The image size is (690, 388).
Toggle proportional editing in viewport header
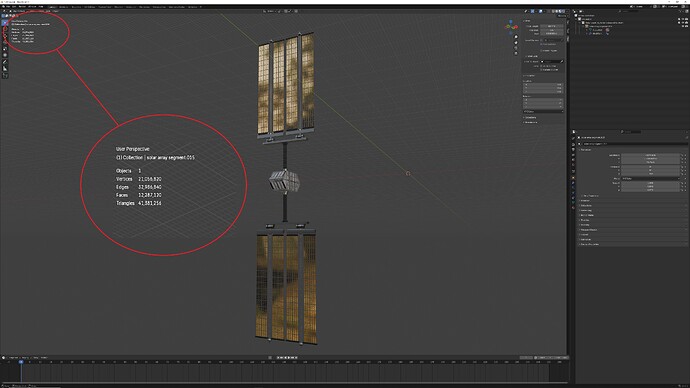[x=296, y=11]
